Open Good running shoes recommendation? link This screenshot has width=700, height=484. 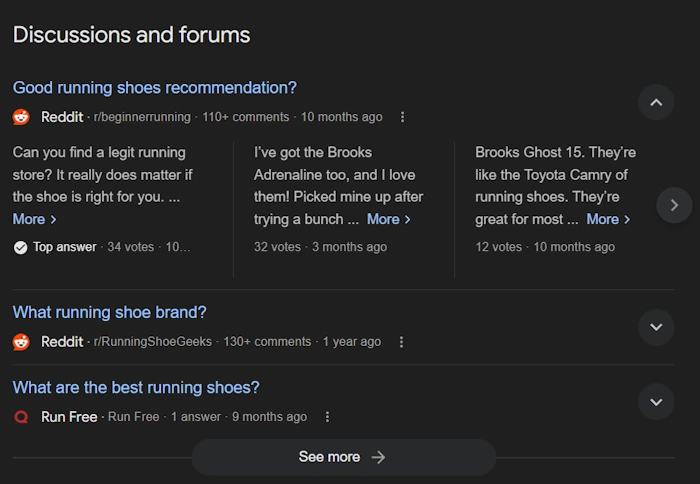[154, 88]
